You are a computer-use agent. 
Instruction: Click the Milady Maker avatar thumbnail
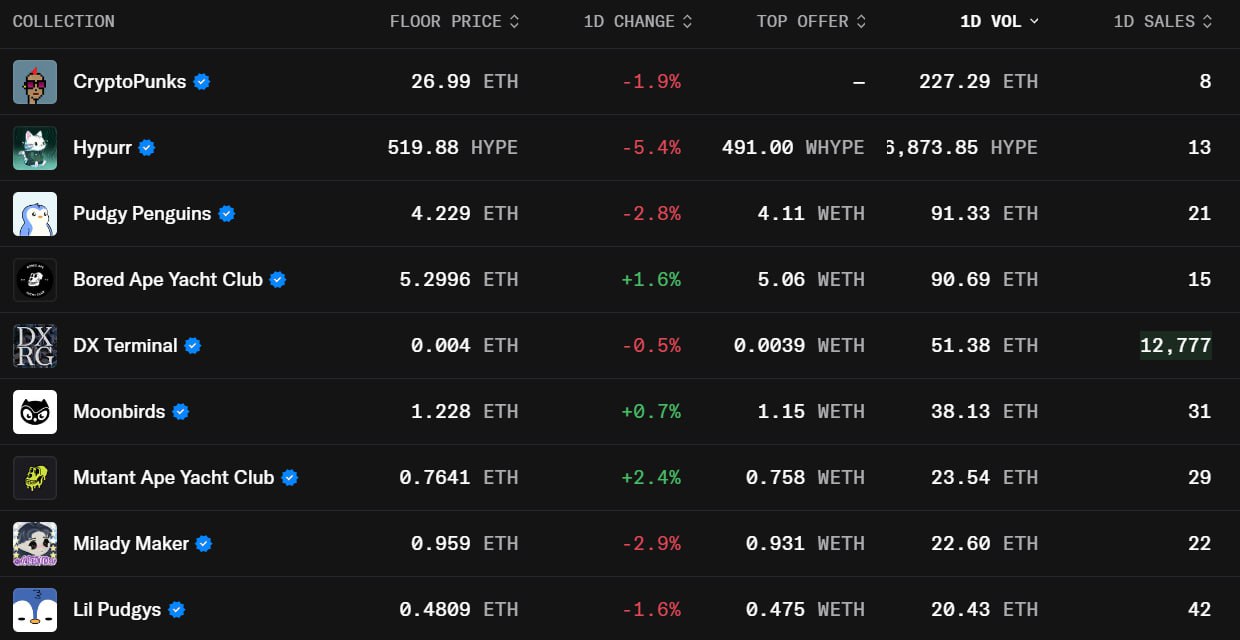click(35, 544)
